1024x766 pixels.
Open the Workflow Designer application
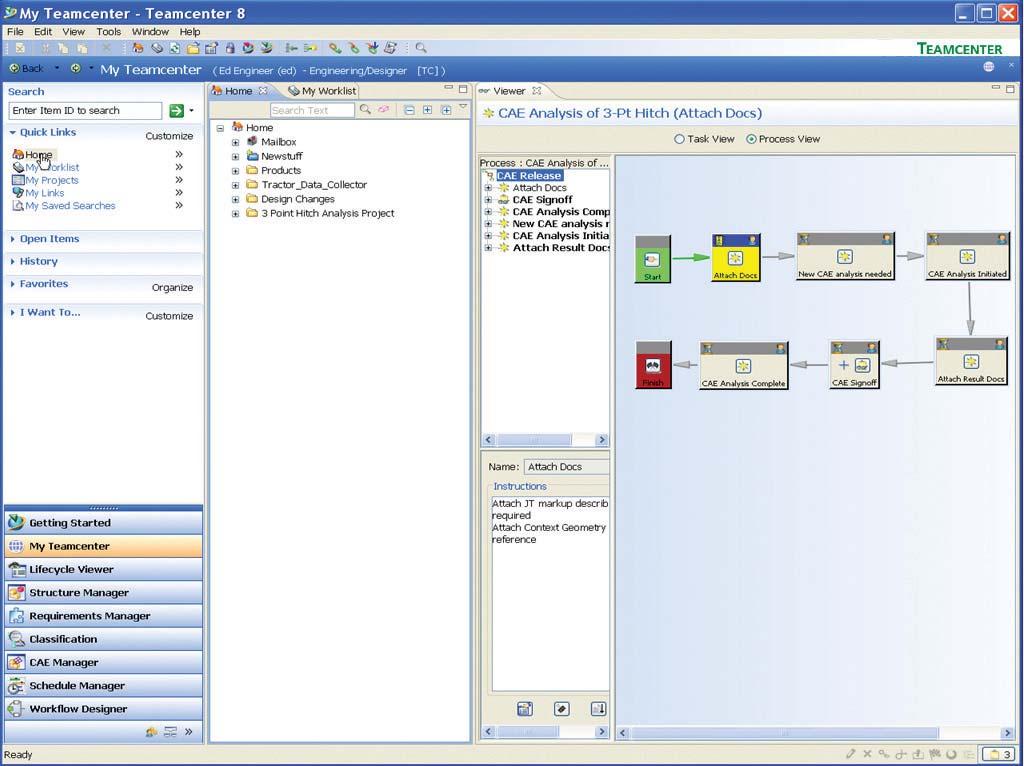pyautogui.click(x=103, y=709)
